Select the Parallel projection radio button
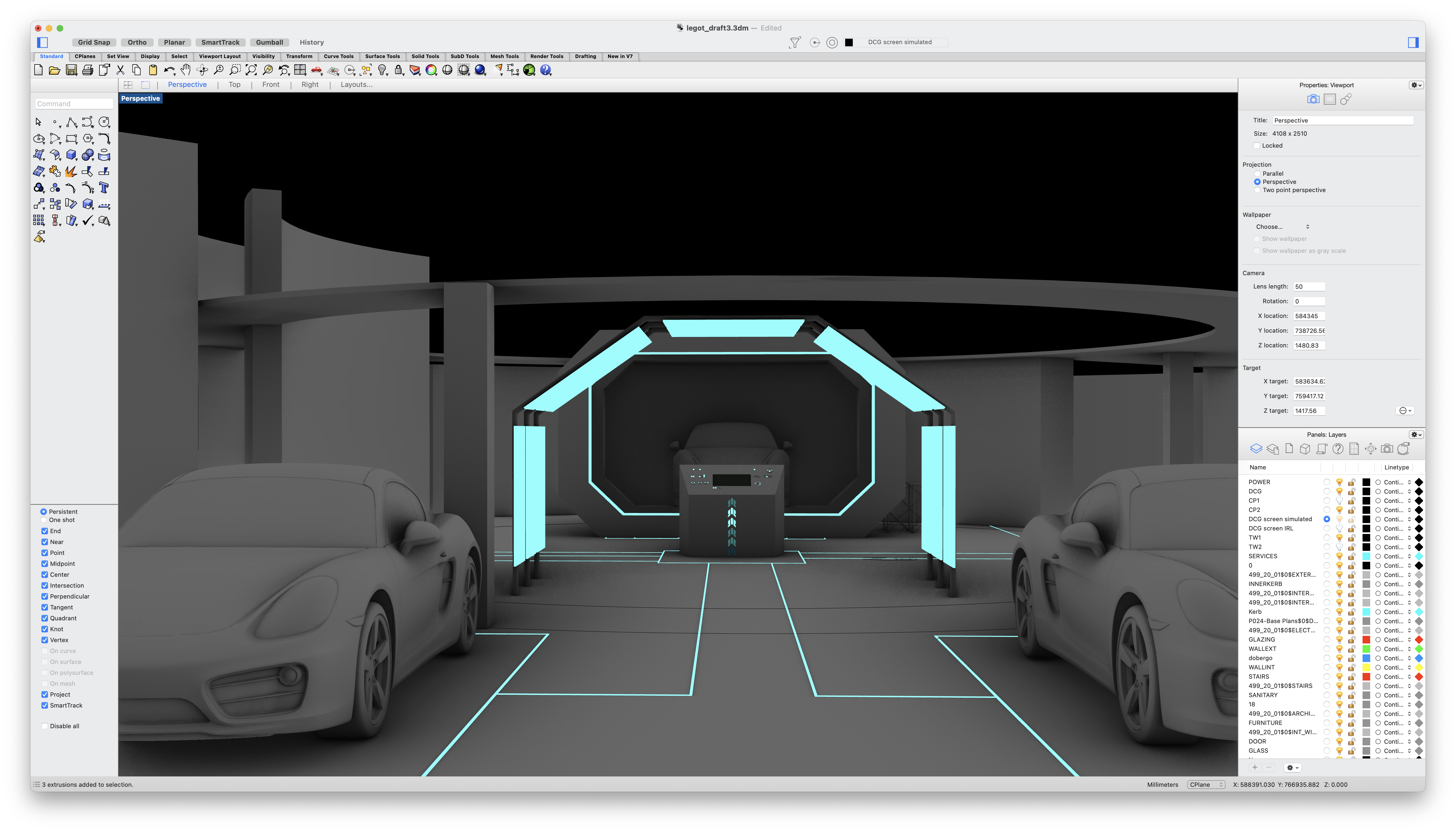Image resolution: width=1456 pixels, height=832 pixels. [1257, 174]
